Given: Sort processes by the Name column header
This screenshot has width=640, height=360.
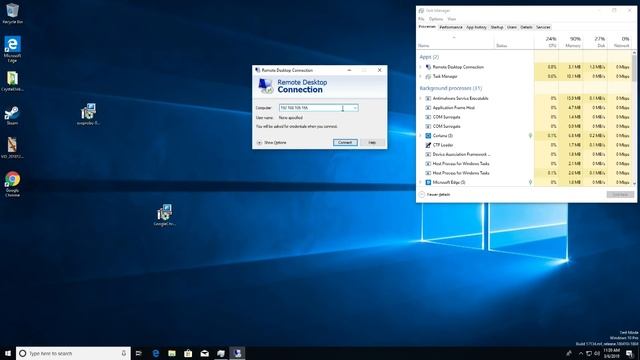Looking at the screenshot, I should [x=455, y=42].
